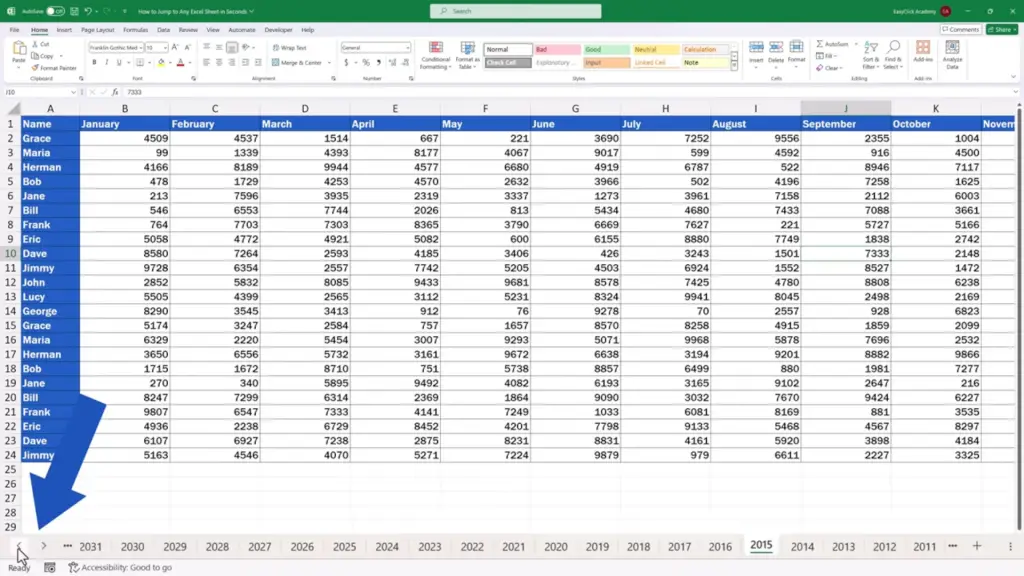Screen dimensions: 1024x576
Task: Toggle Center horizontal alignment
Action: [x=219, y=63]
